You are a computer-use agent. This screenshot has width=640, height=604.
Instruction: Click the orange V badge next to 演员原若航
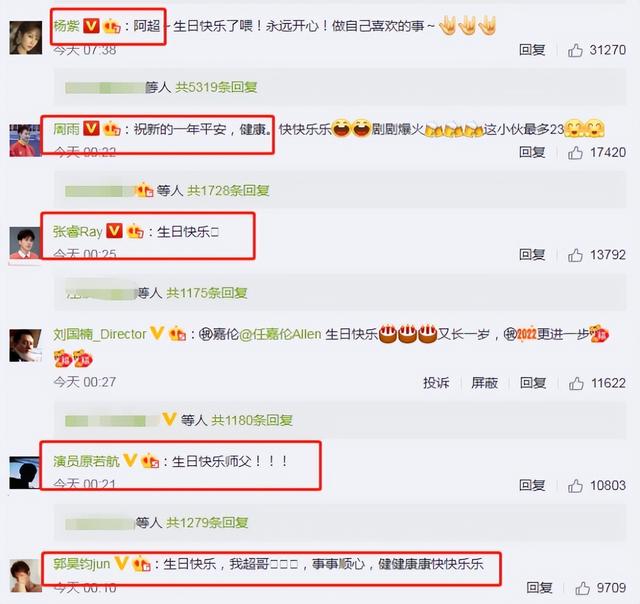(x=130, y=460)
